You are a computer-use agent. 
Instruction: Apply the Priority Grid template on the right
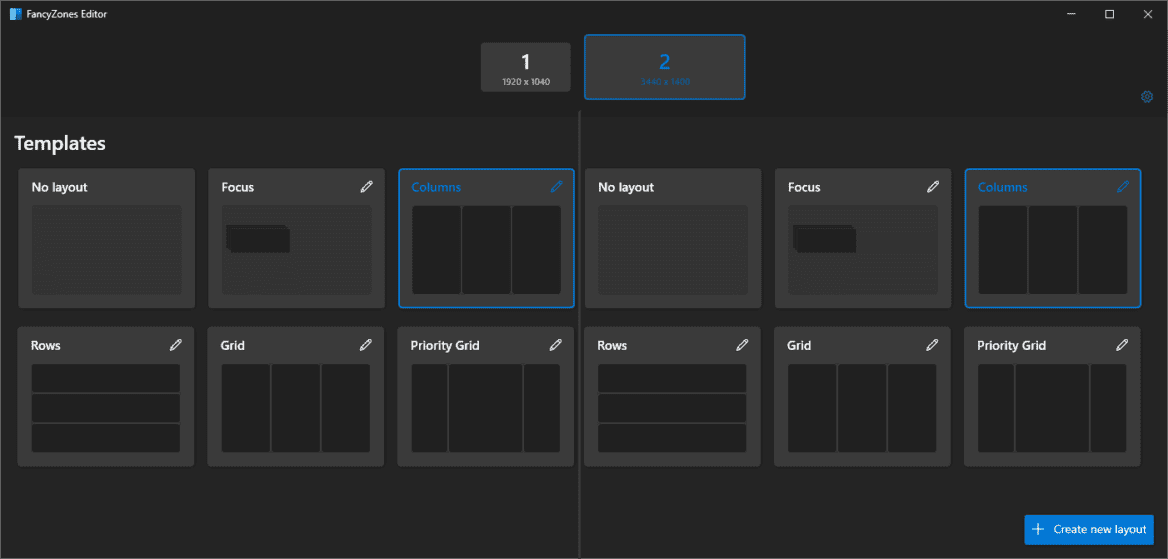click(1051, 408)
